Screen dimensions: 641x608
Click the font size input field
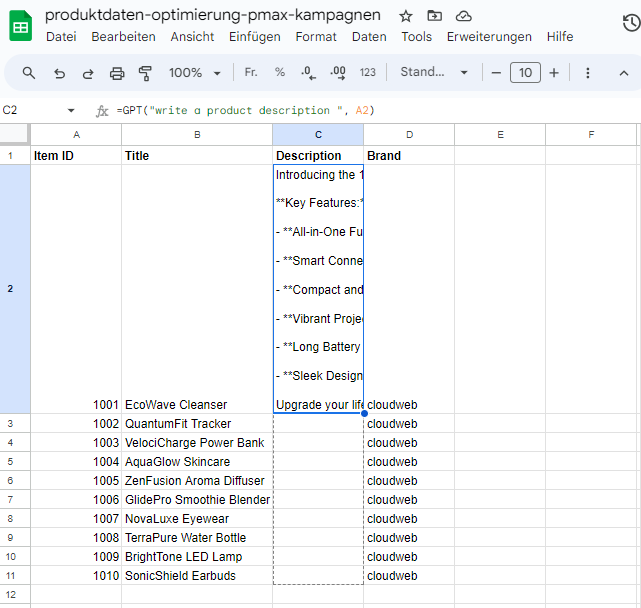click(x=525, y=73)
